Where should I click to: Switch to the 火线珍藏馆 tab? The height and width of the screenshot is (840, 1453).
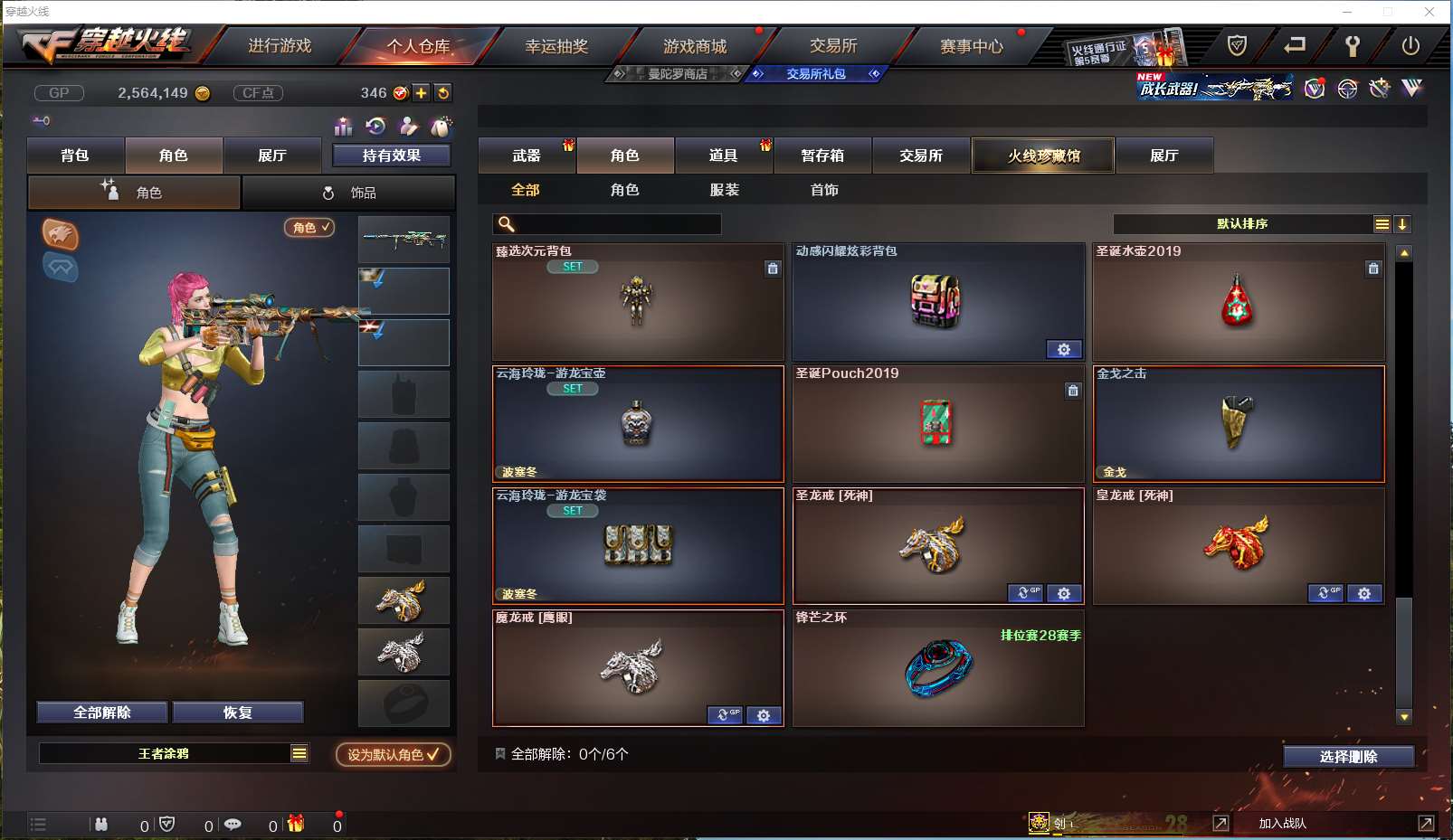tap(1044, 156)
